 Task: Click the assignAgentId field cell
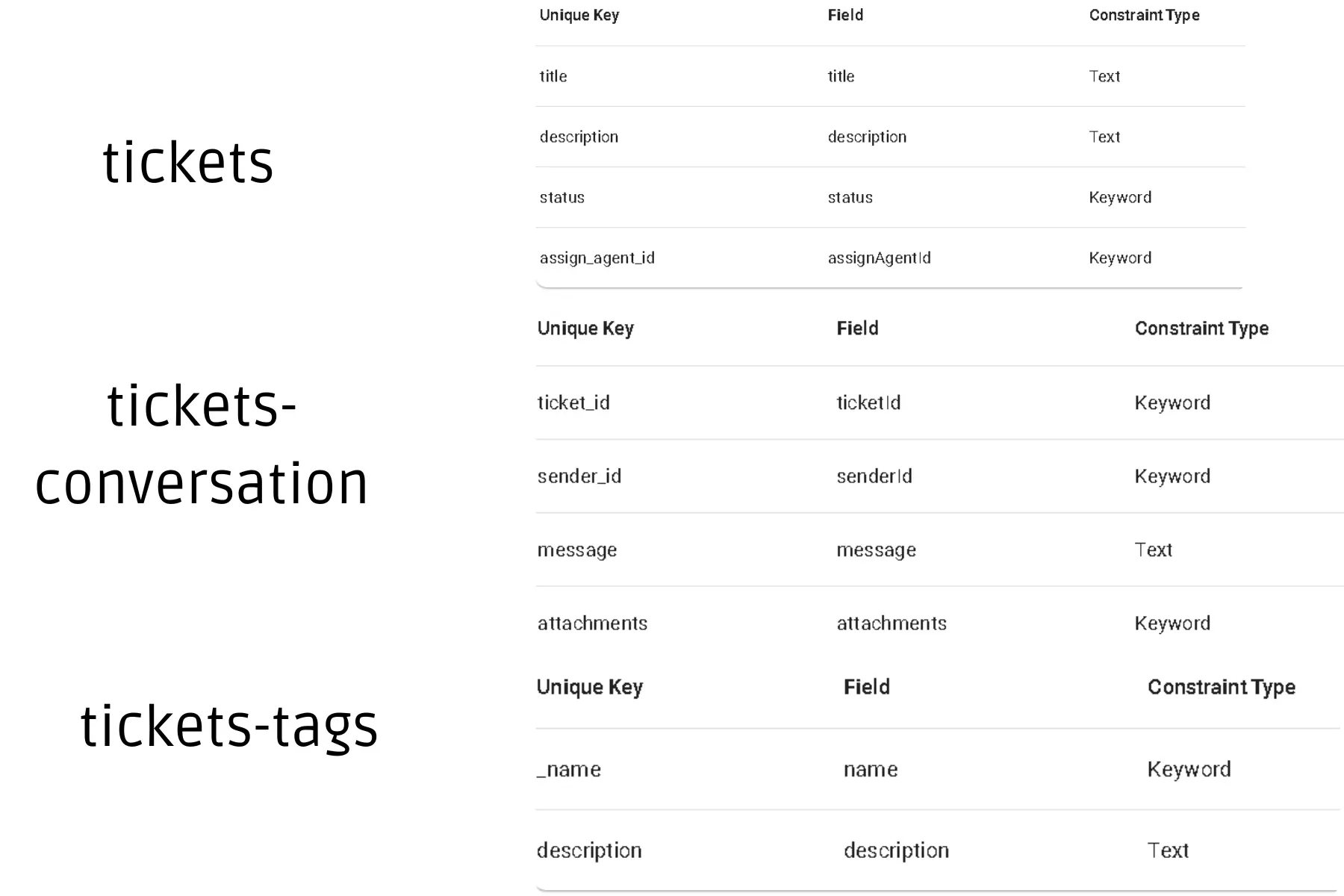(x=879, y=258)
